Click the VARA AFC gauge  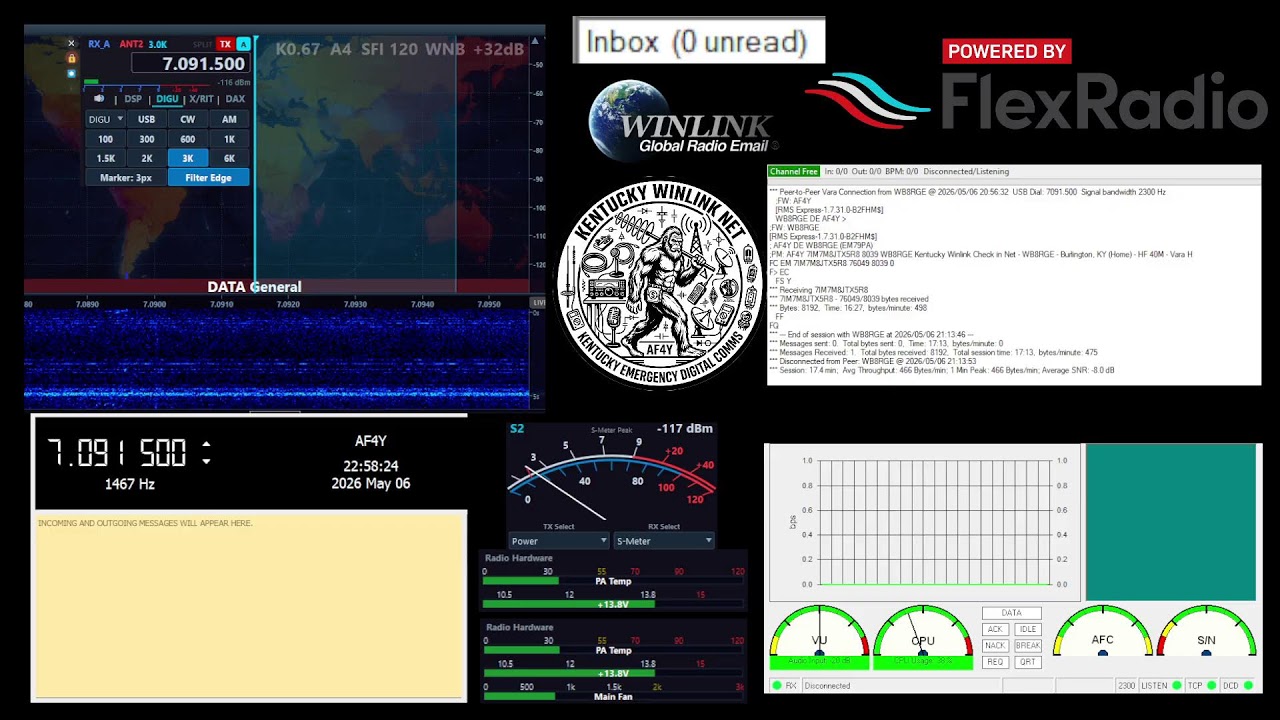pyautogui.click(x=1102, y=631)
